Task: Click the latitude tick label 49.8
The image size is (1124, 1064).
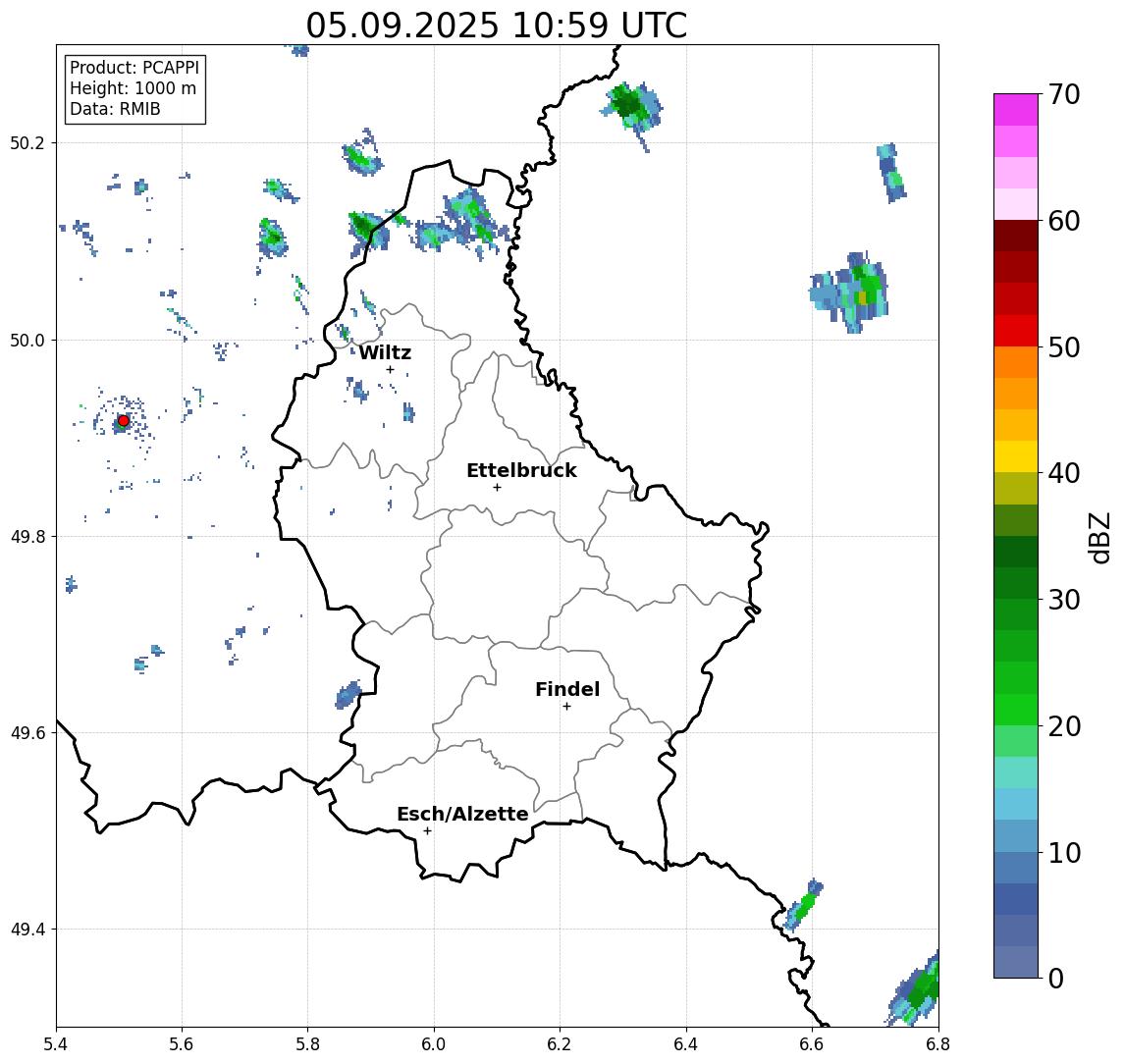Action: 27,536
